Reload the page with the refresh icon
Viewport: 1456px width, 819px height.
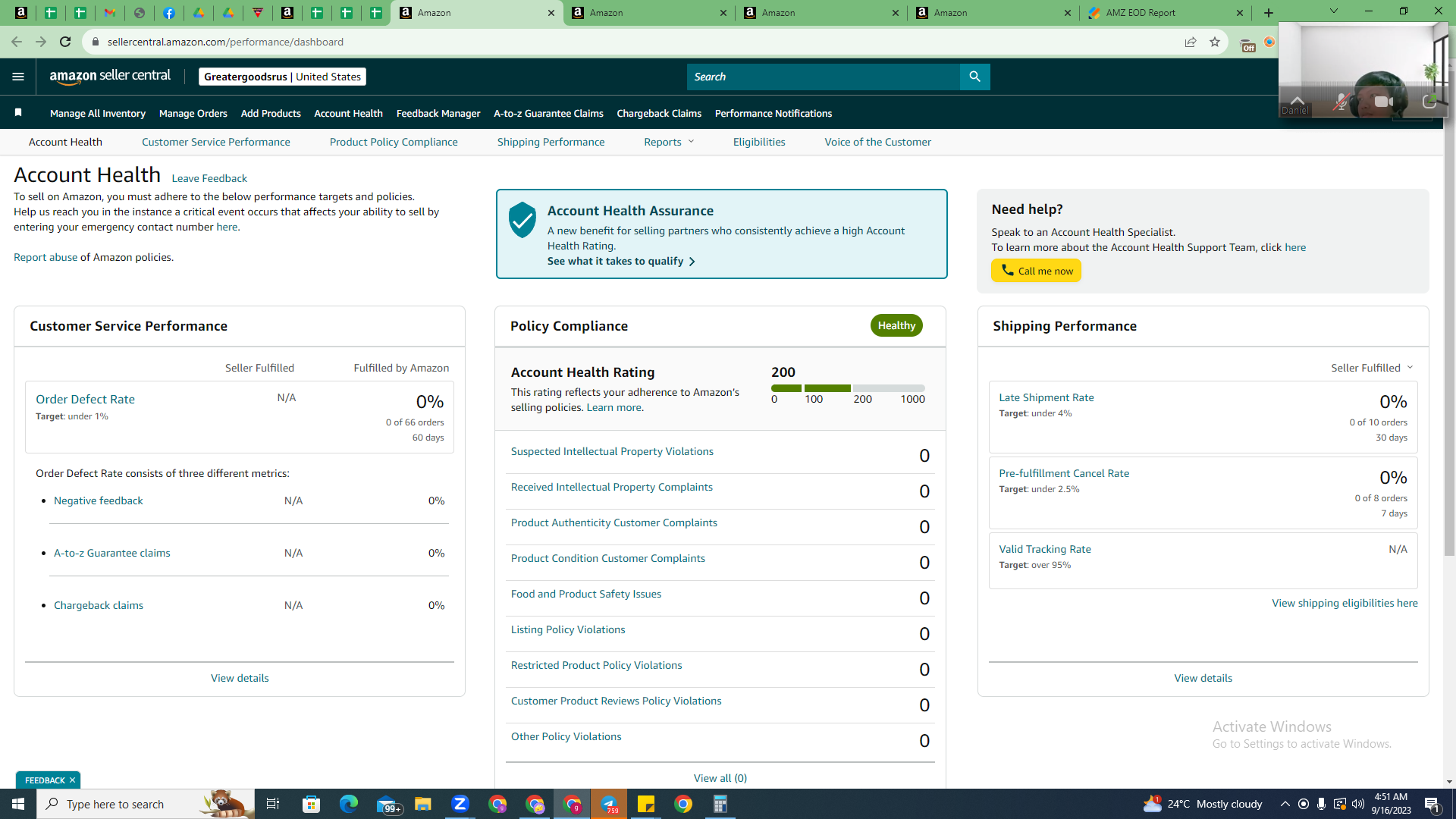[65, 42]
